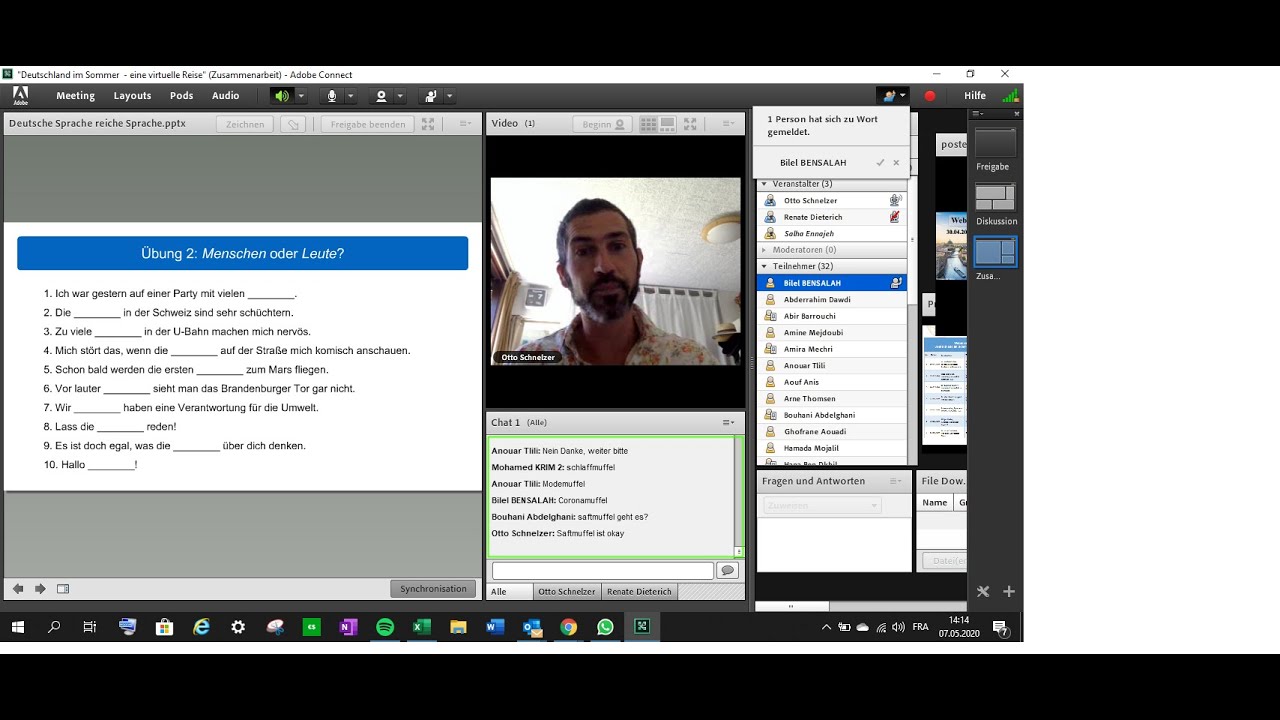Switch video pod to filmstrip view
1280x720 pixels.
pos(668,124)
